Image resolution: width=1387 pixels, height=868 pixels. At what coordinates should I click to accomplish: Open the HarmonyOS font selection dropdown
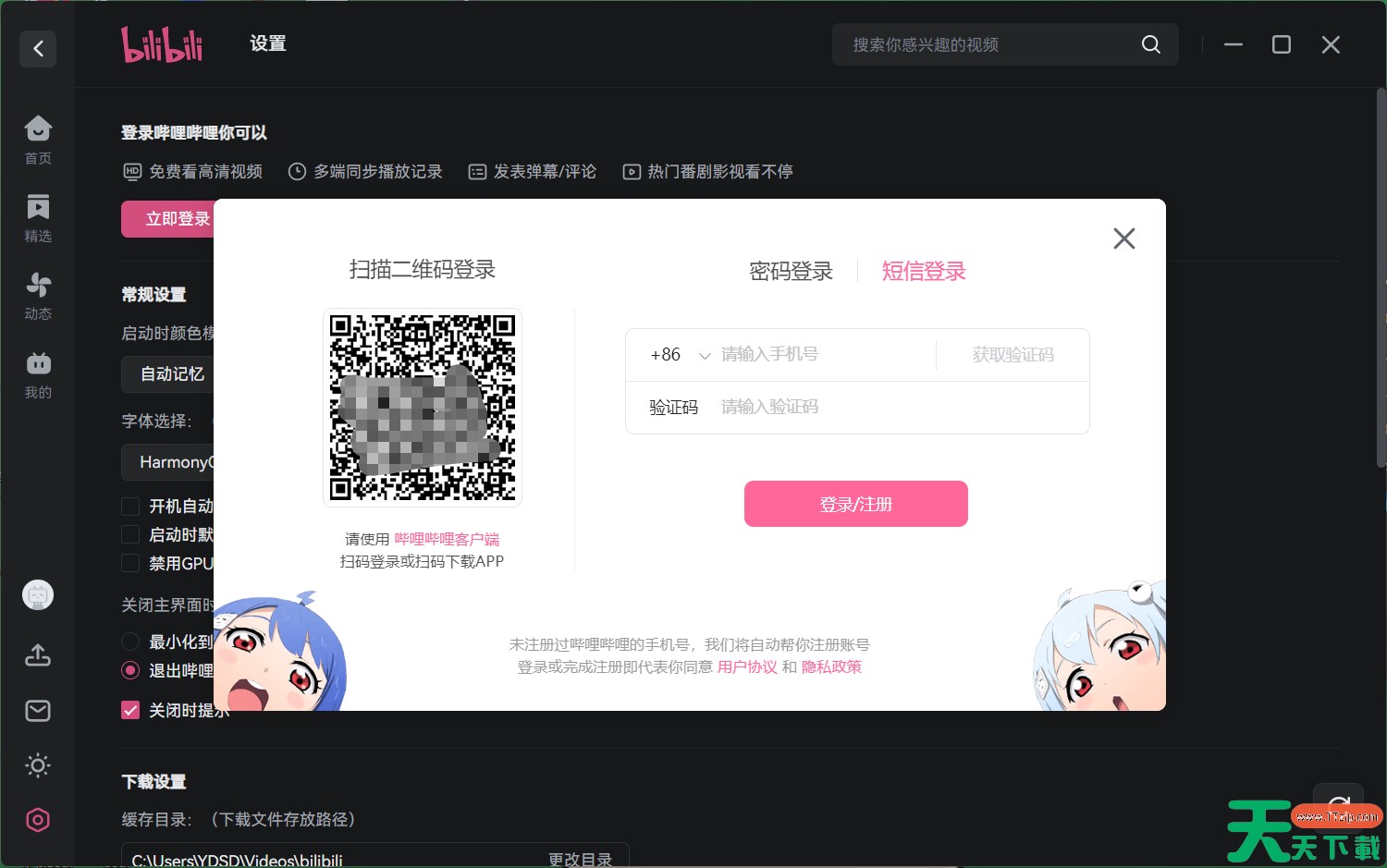click(178, 461)
